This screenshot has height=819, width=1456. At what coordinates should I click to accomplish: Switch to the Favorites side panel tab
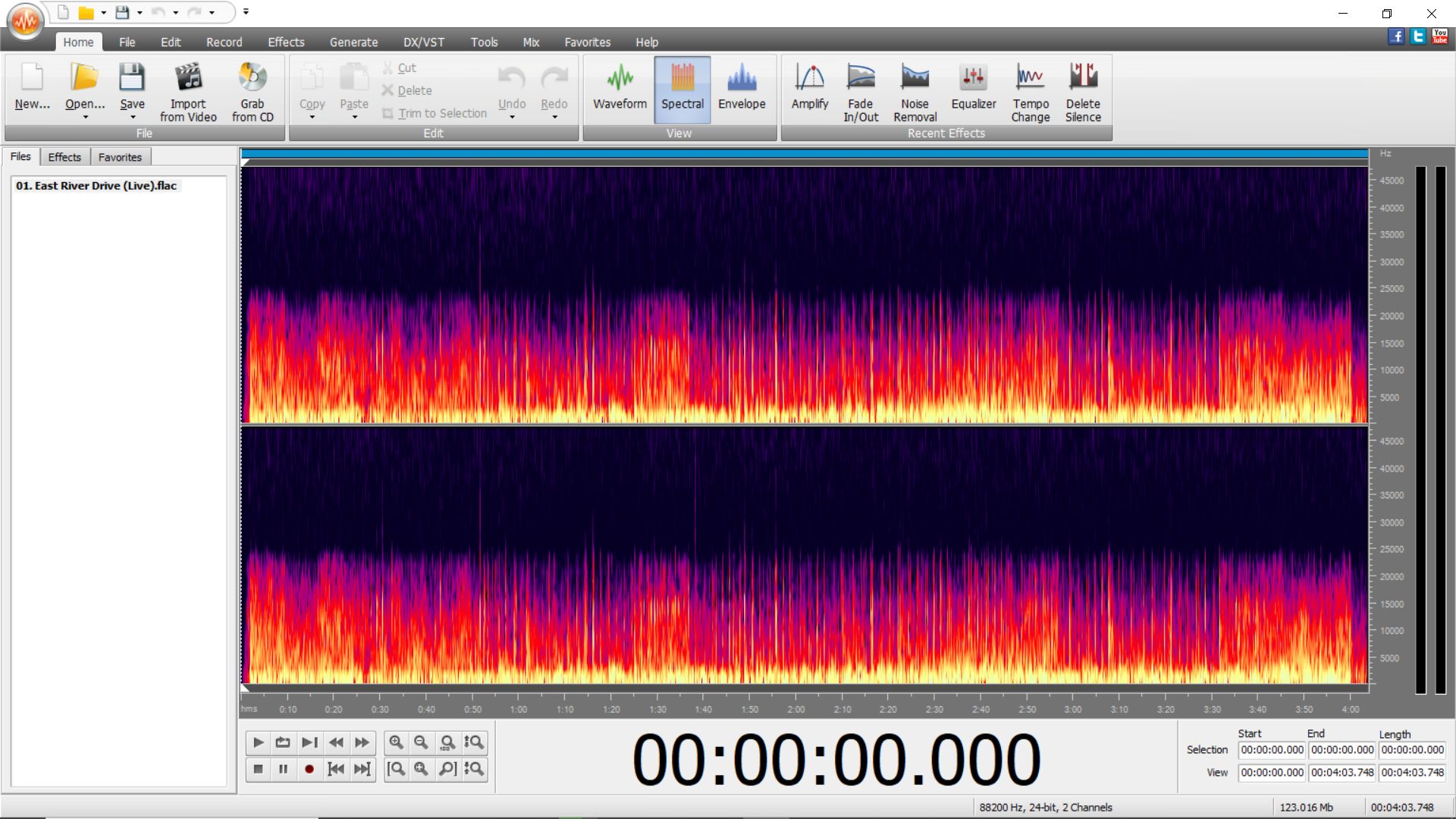point(120,157)
